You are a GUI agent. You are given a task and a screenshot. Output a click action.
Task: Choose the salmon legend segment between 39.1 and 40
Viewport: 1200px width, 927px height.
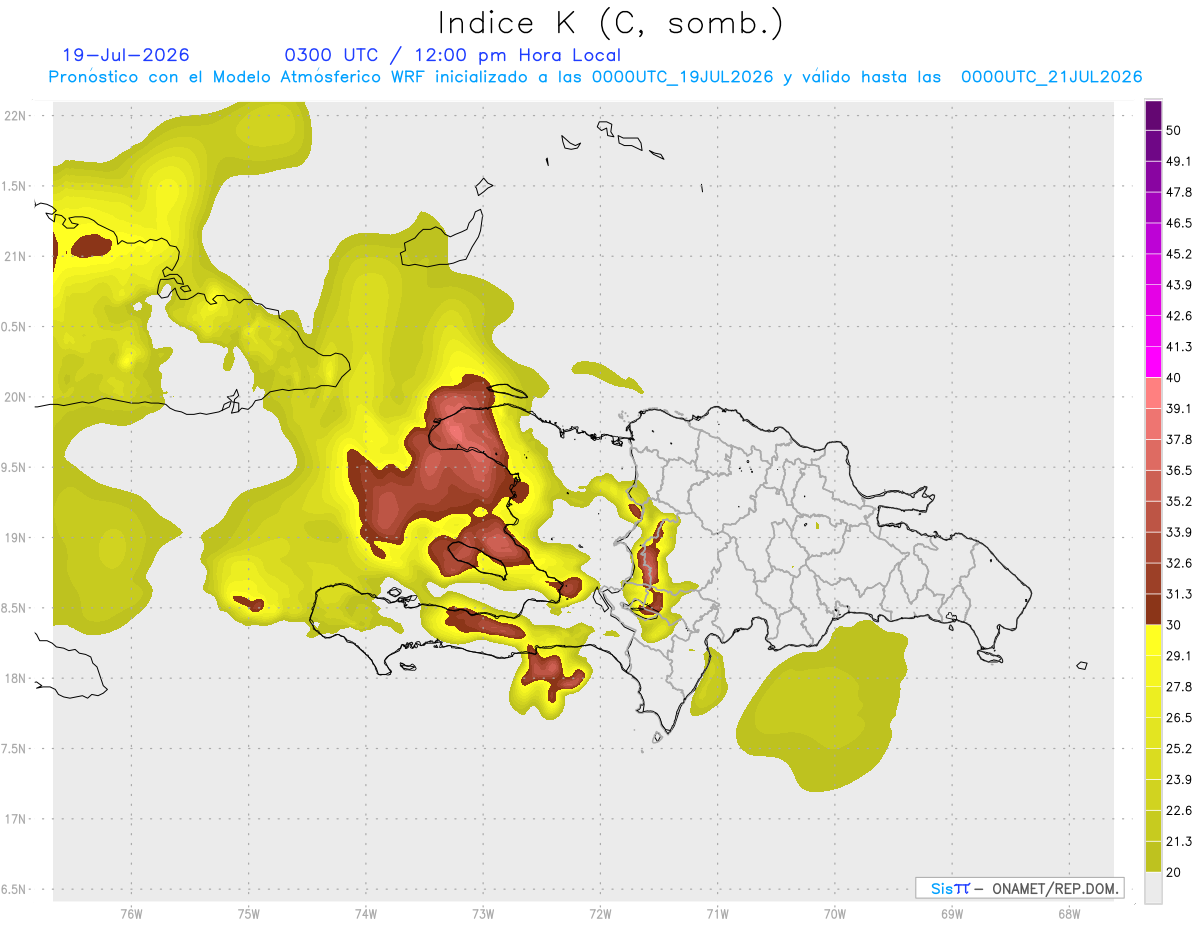1153,393
